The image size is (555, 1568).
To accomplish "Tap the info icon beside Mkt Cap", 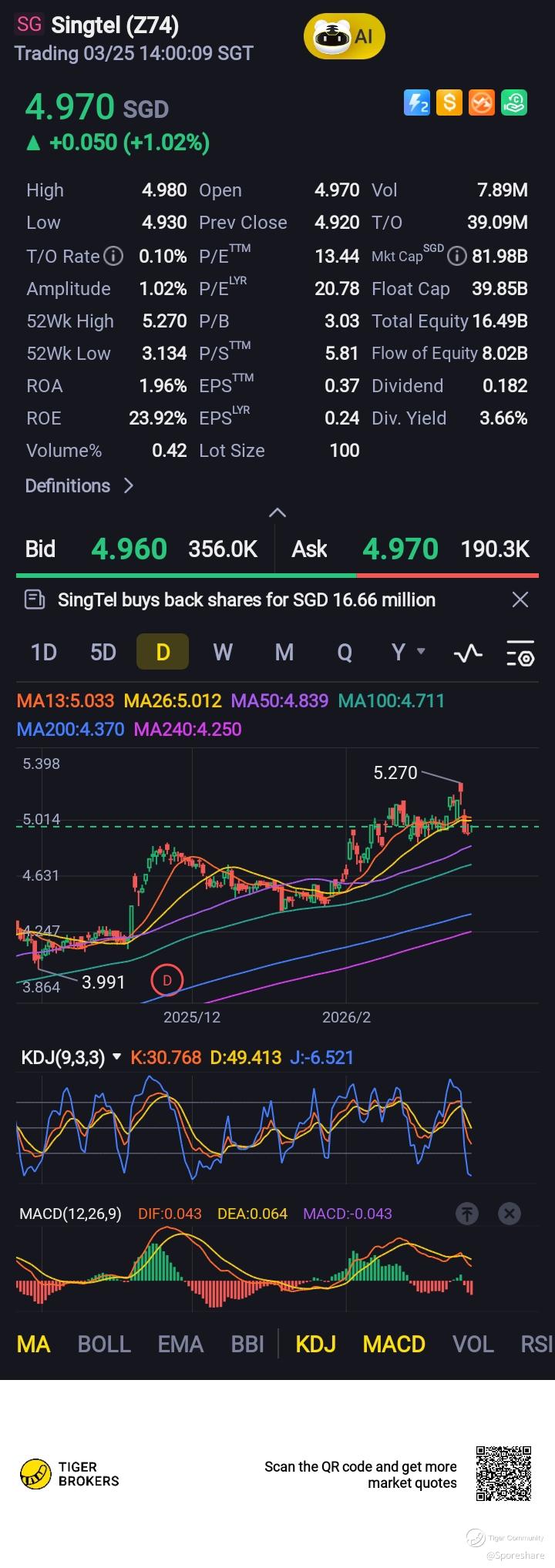I will (457, 256).
